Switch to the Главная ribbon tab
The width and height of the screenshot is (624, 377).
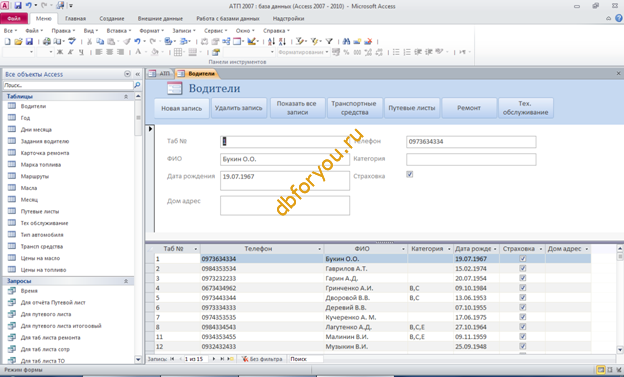point(75,18)
